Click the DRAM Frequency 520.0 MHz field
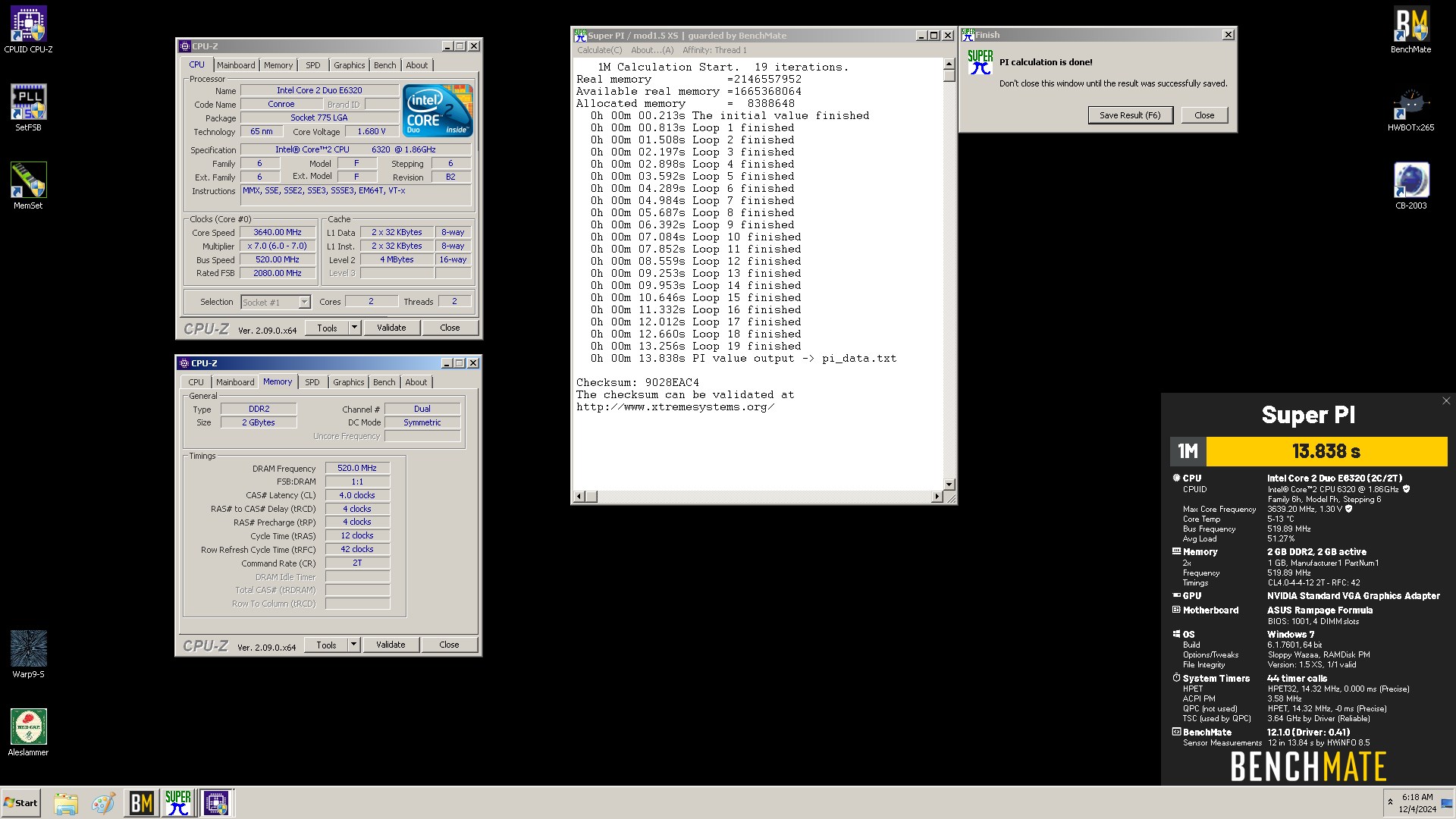1456x819 pixels. coord(357,468)
